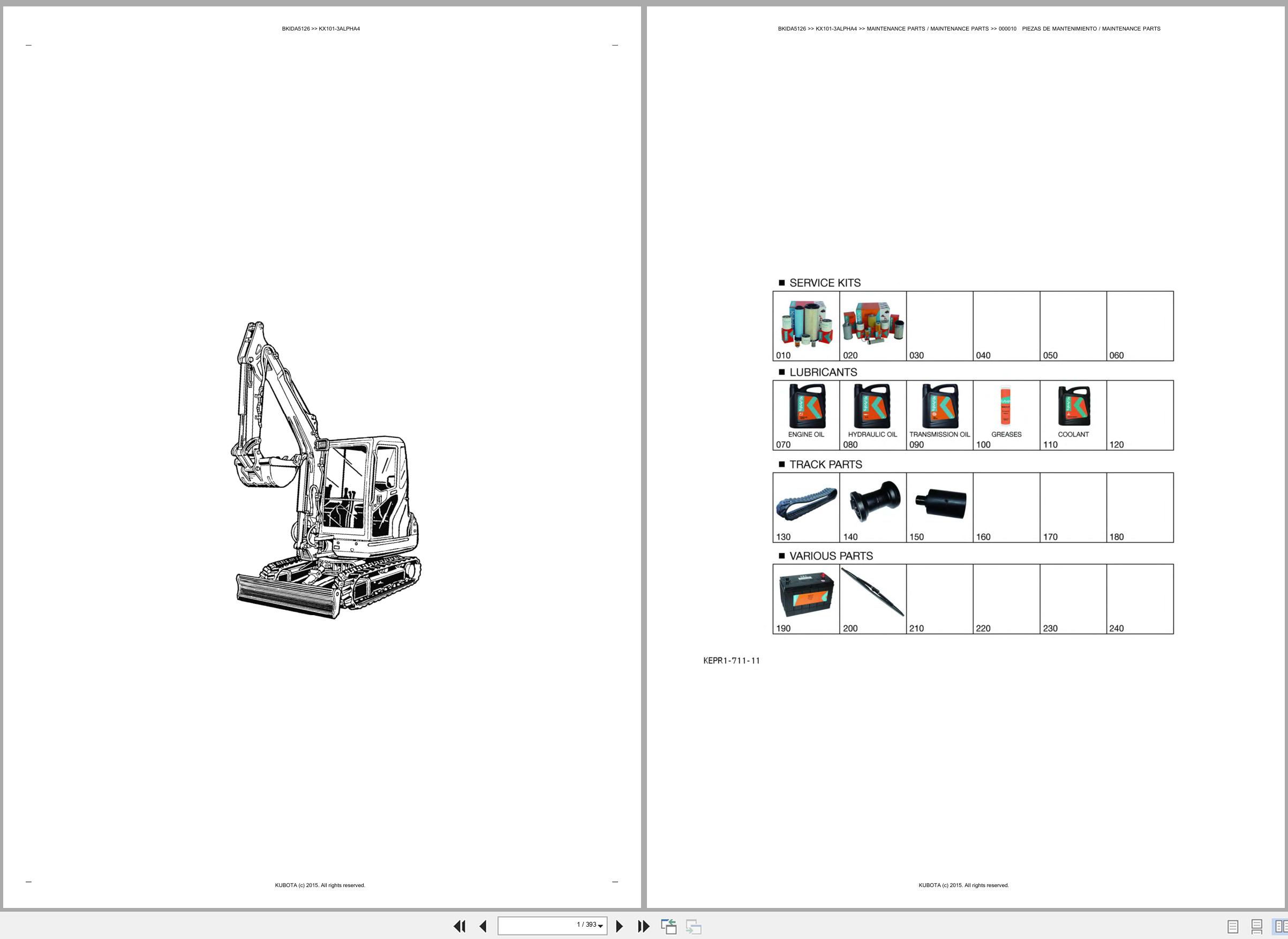
Task: Click the SERVICE KITS heading
Action: tap(825, 283)
